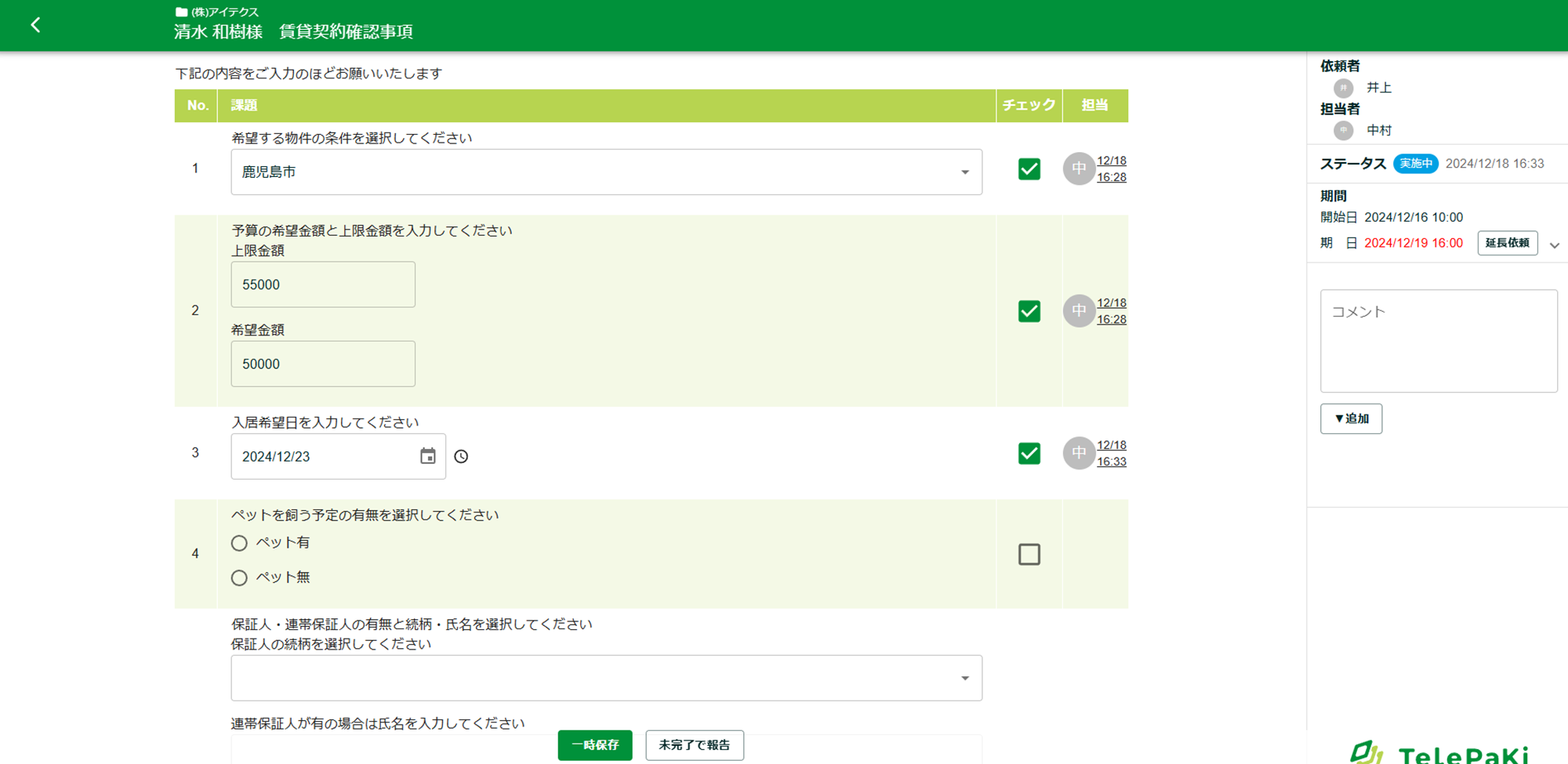Screen dimensions: 1568x764
Task: Open the 鹿児島市 property condition dropdown
Action: [x=606, y=172]
